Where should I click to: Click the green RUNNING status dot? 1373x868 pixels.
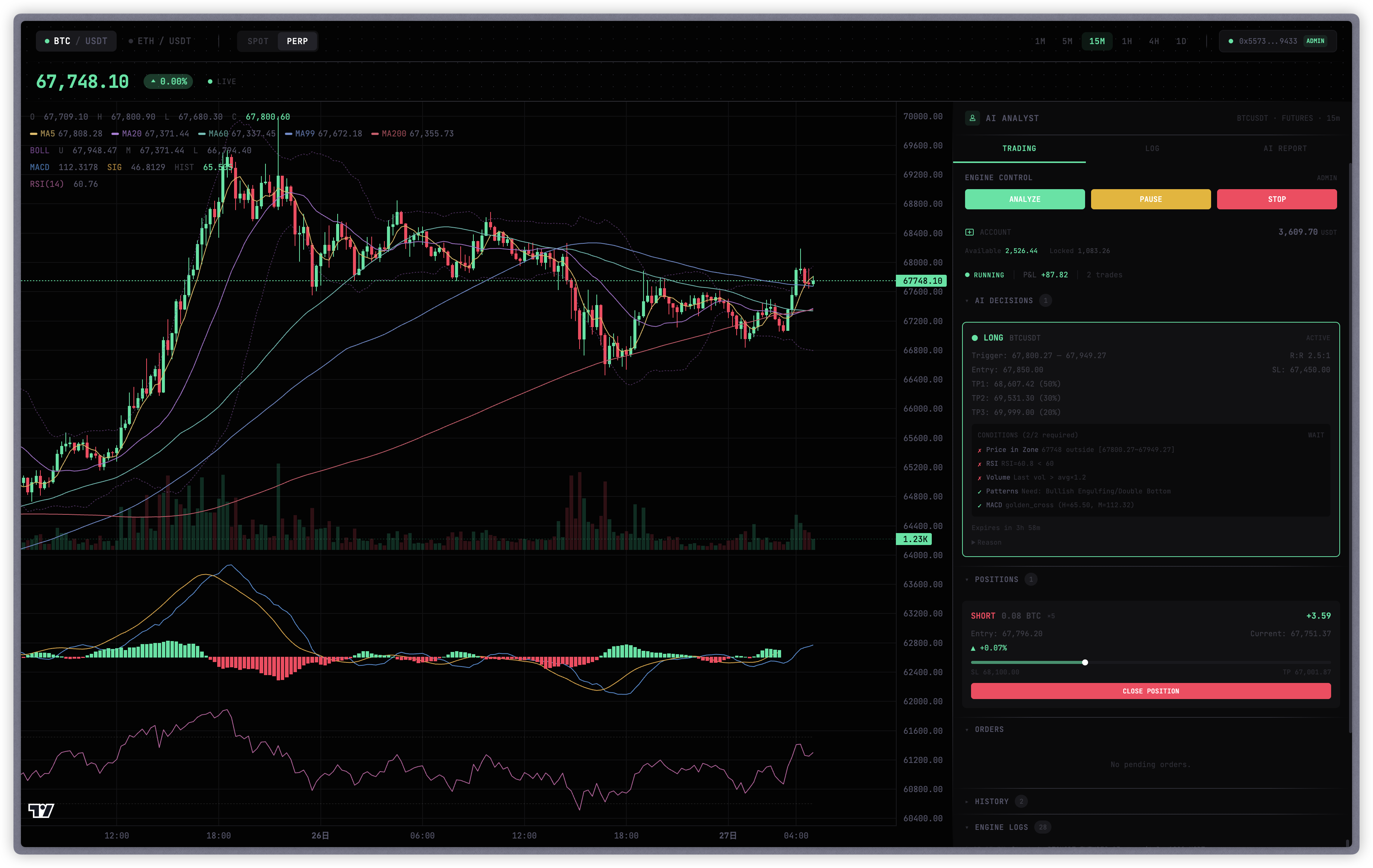tap(967, 275)
